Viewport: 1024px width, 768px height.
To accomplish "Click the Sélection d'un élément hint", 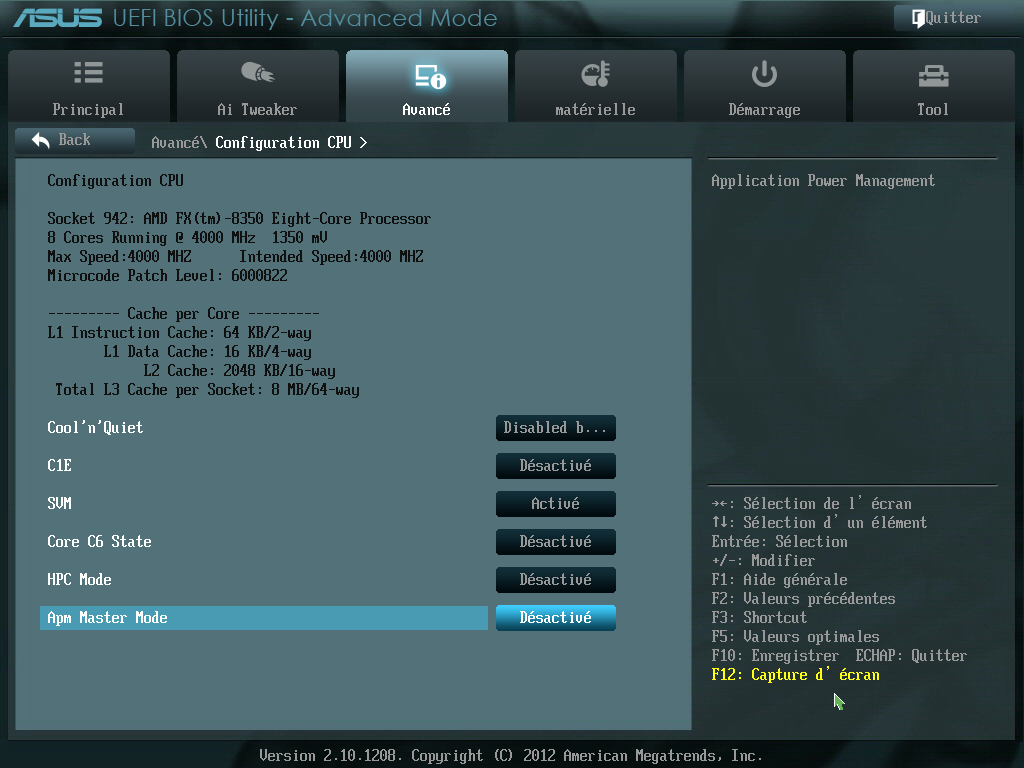I will [820, 522].
